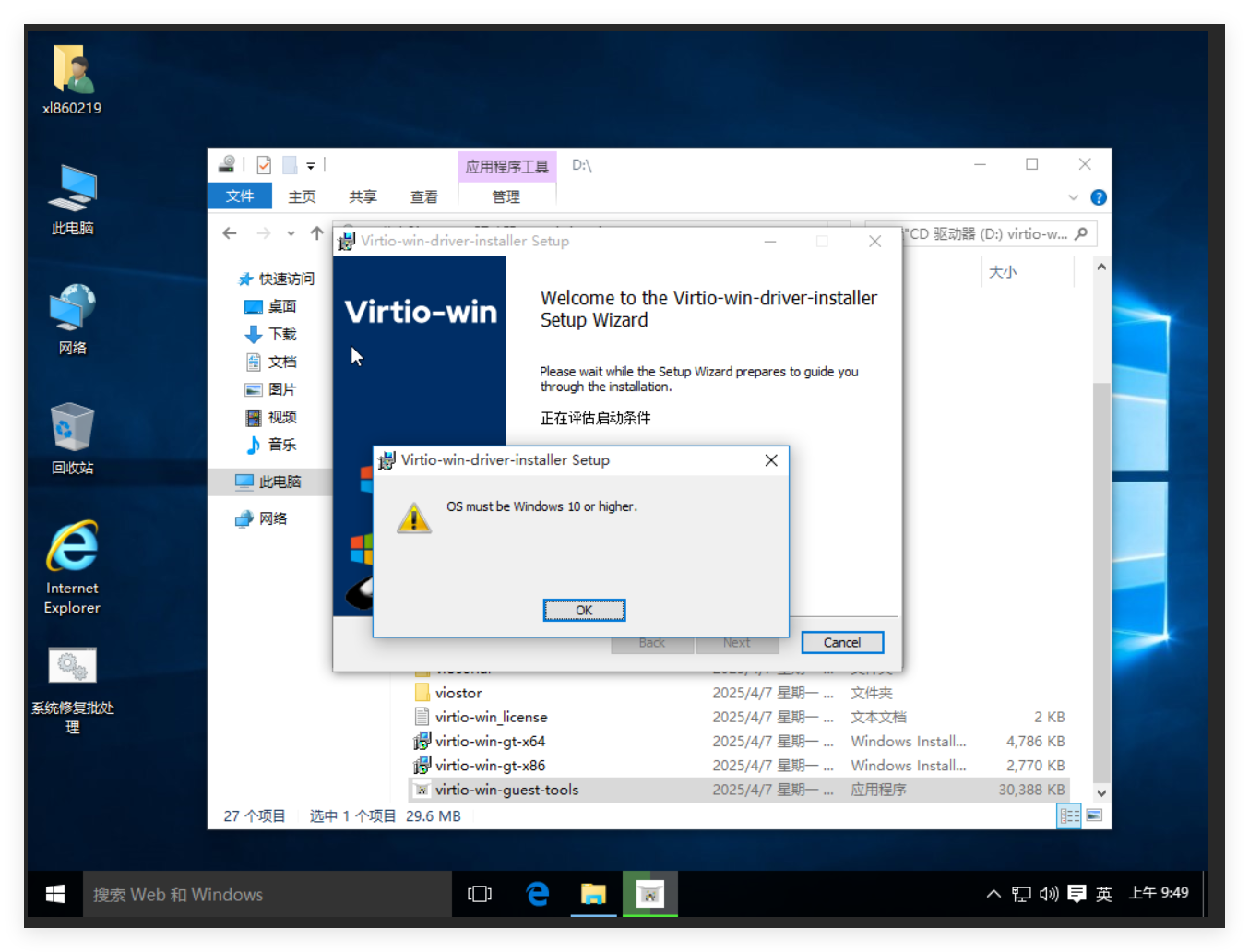Close the OS warning message dialog
The width and height of the screenshot is (1249, 952).
coord(771,460)
